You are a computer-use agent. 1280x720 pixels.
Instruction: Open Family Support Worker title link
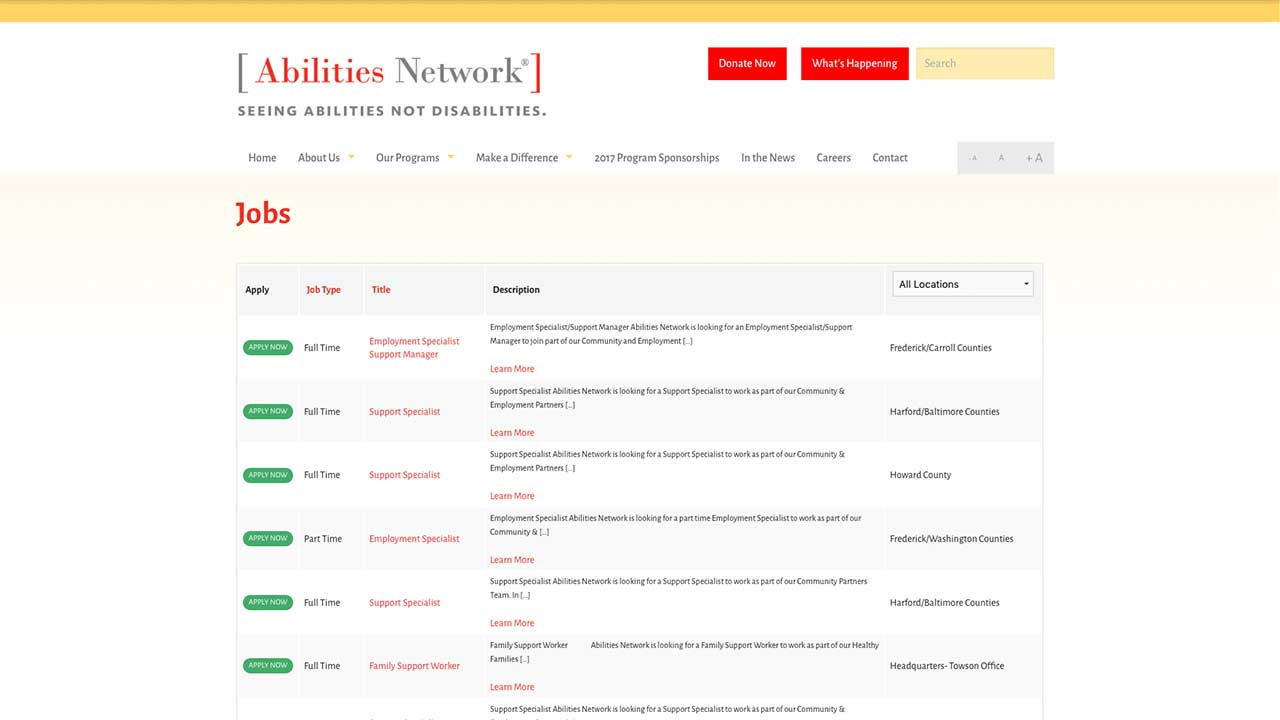(414, 666)
